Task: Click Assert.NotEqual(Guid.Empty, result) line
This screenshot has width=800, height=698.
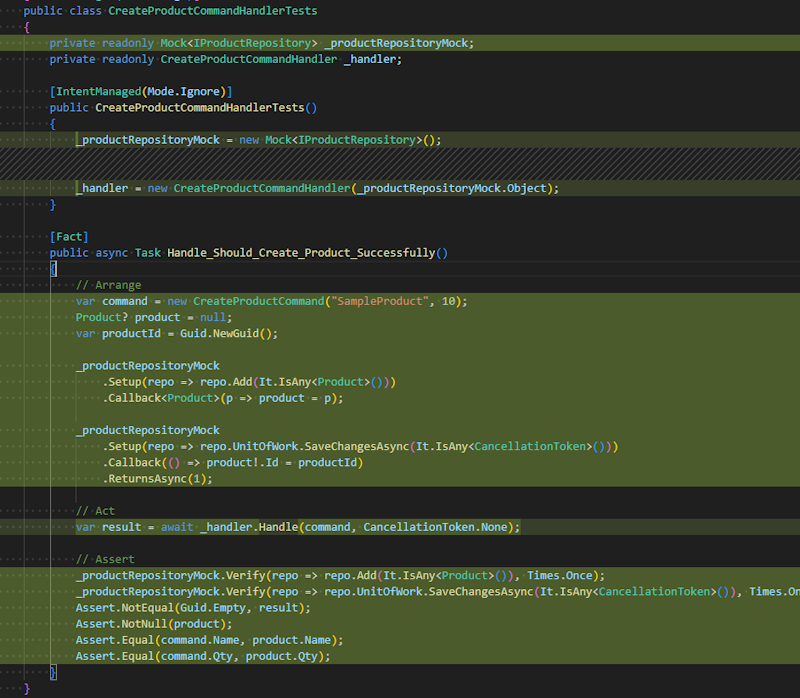Action: [x=193, y=608]
